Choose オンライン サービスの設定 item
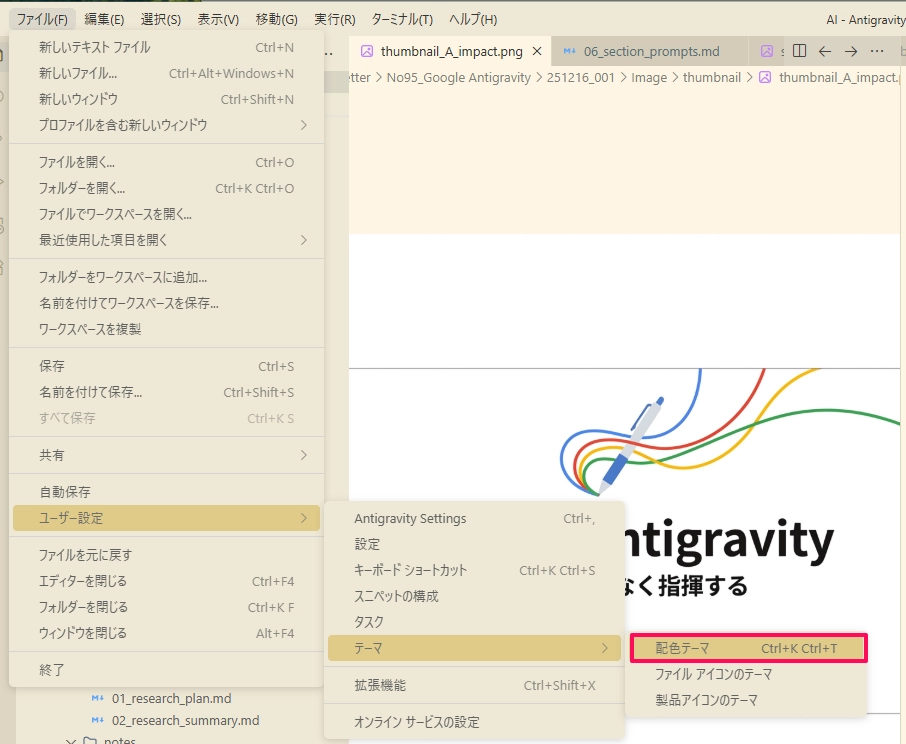This screenshot has width=906, height=744. point(474,722)
